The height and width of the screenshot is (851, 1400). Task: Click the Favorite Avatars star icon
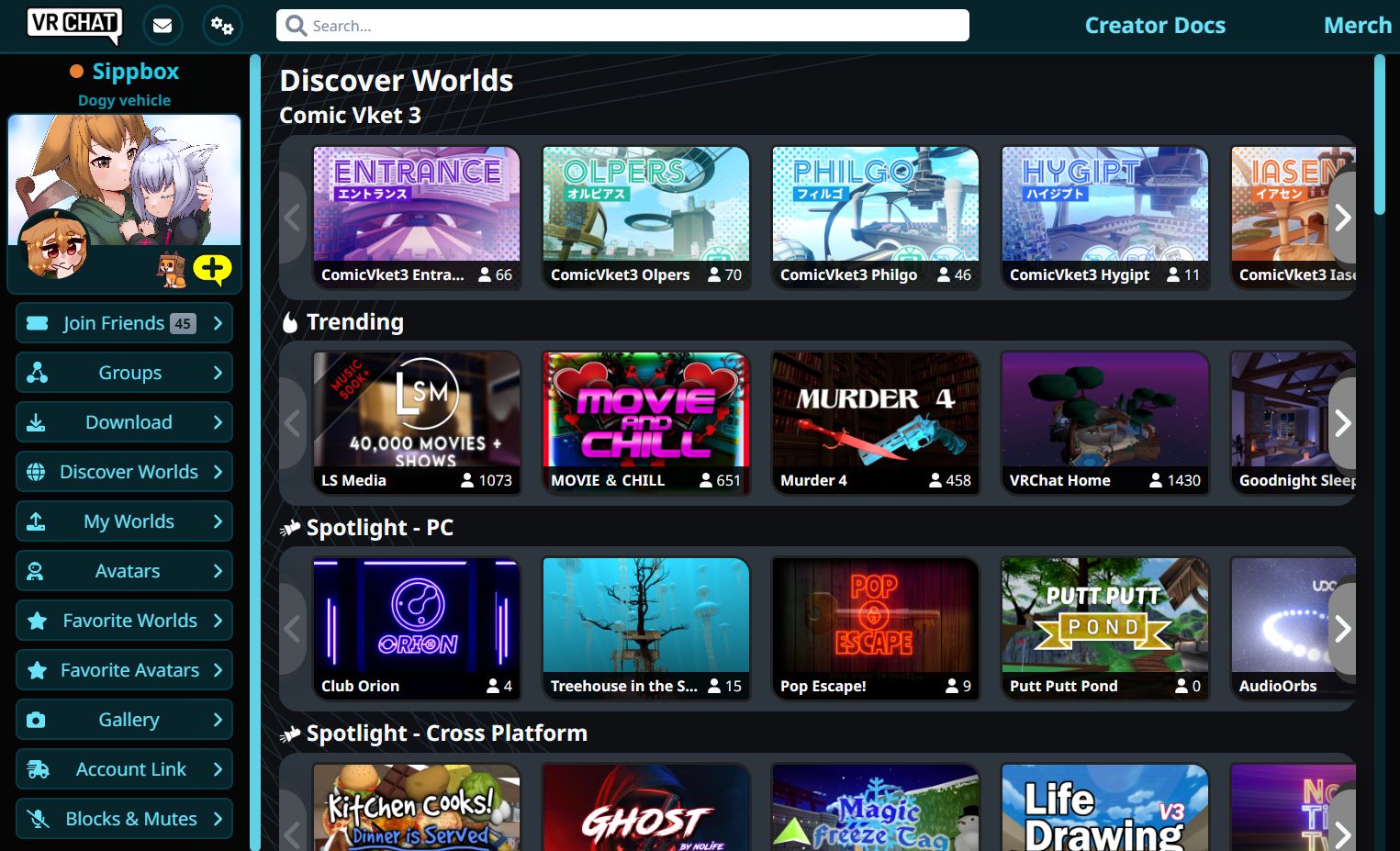pyautogui.click(x=37, y=670)
